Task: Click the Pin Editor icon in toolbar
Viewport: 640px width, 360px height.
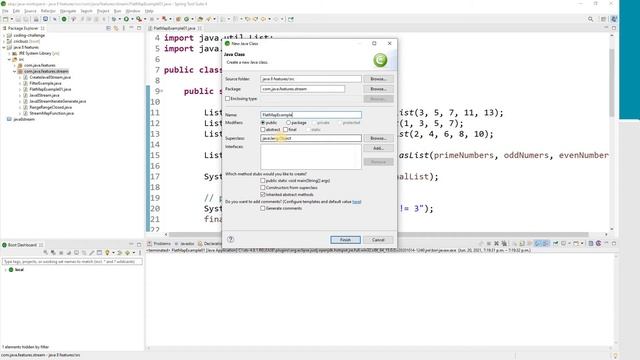Action: pos(291,19)
